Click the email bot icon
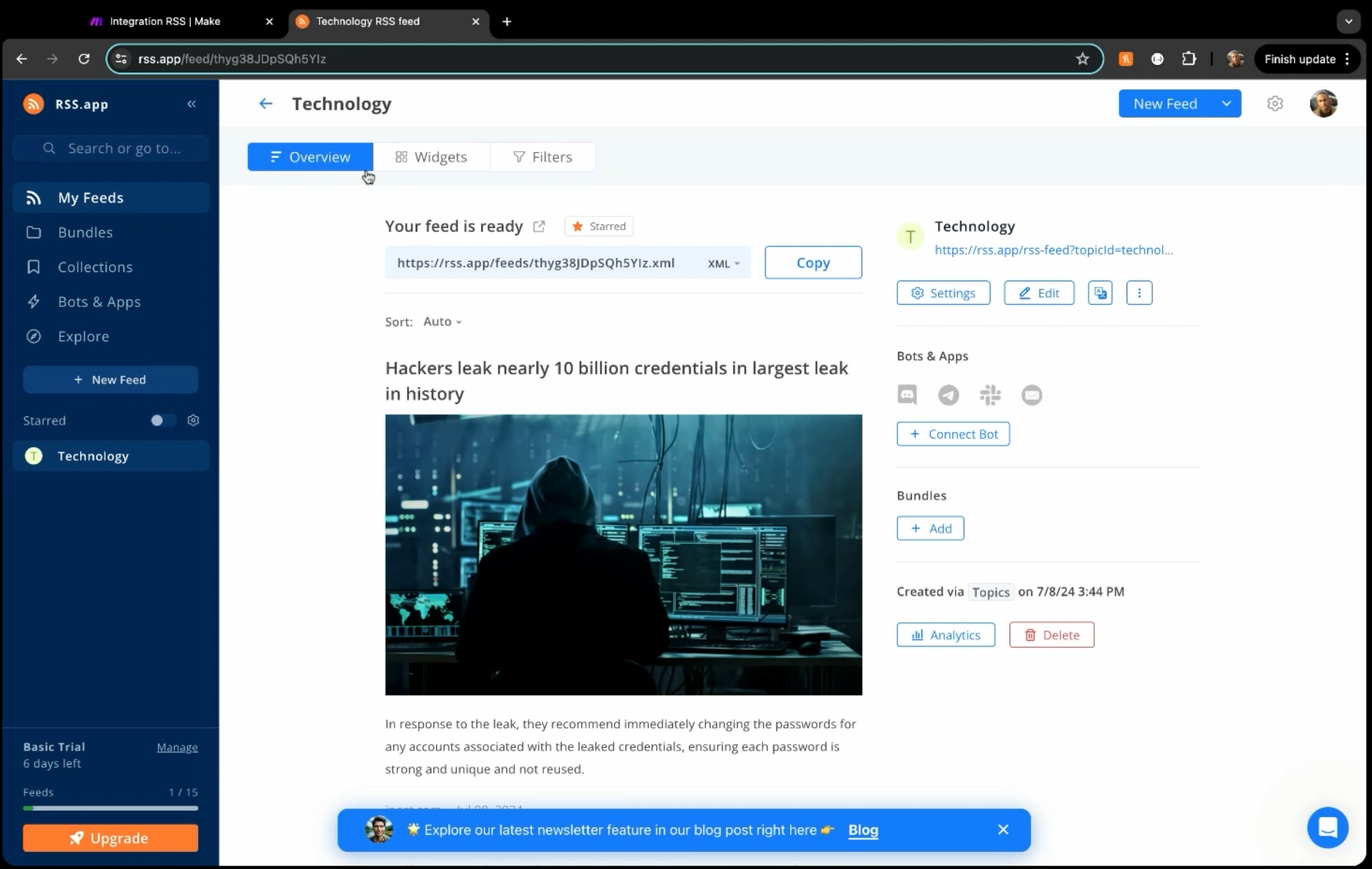 (x=1032, y=395)
